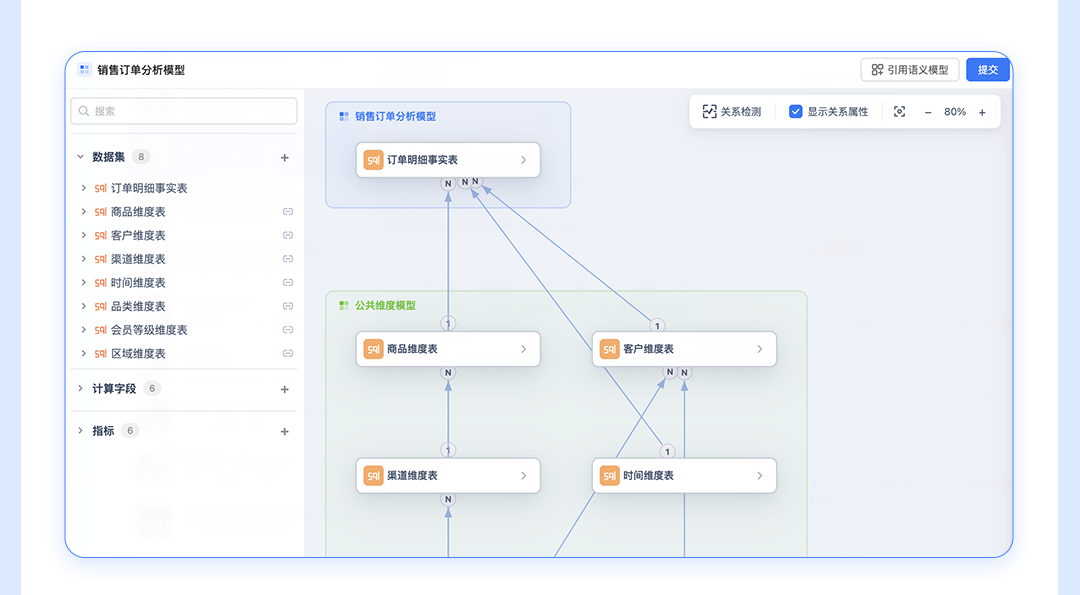
Task: Select the 销售订单分析模型 group label on canvas
Action: pyautogui.click(x=395, y=116)
